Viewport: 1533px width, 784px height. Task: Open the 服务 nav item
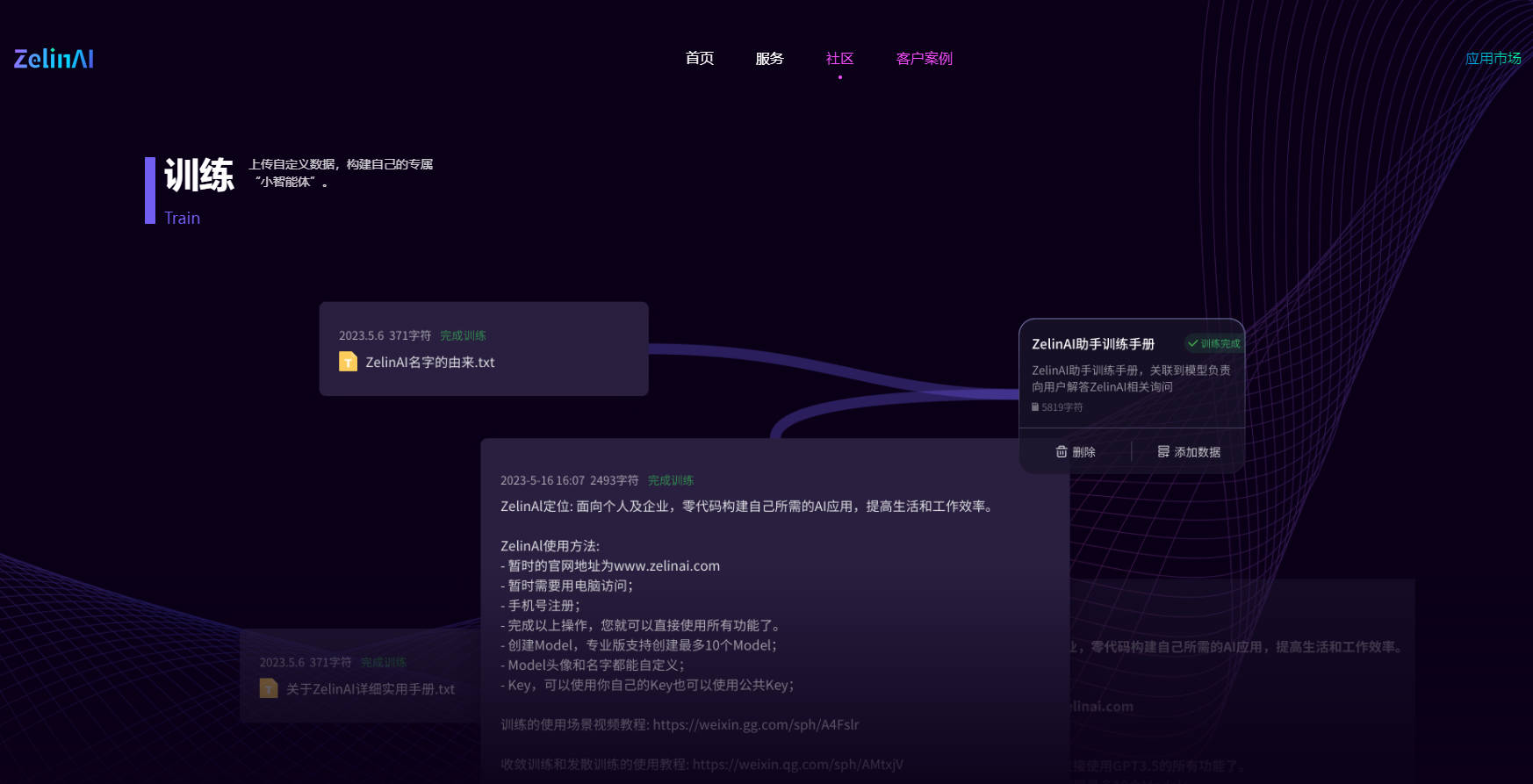point(769,59)
